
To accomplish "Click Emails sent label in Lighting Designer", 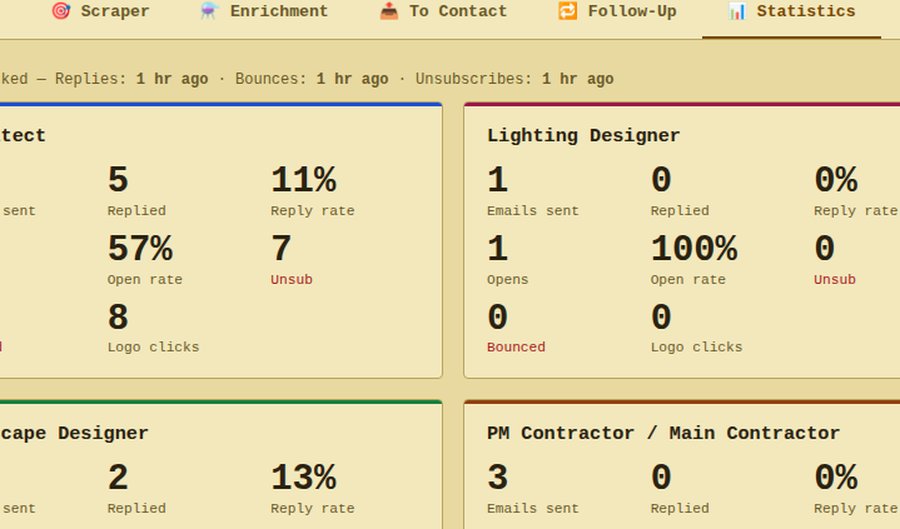I will click(533, 211).
